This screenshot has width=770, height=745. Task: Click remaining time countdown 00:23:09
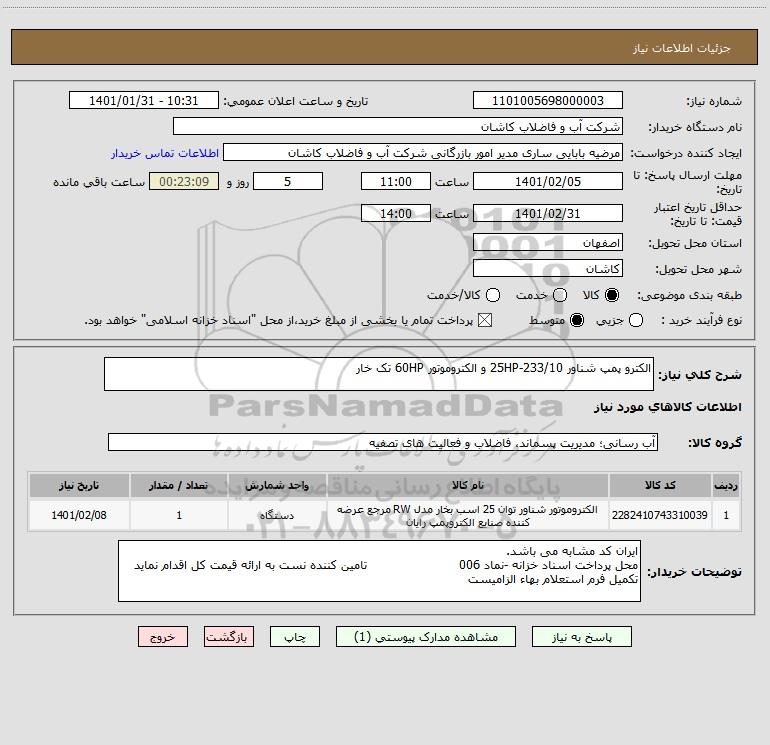coord(184,182)
